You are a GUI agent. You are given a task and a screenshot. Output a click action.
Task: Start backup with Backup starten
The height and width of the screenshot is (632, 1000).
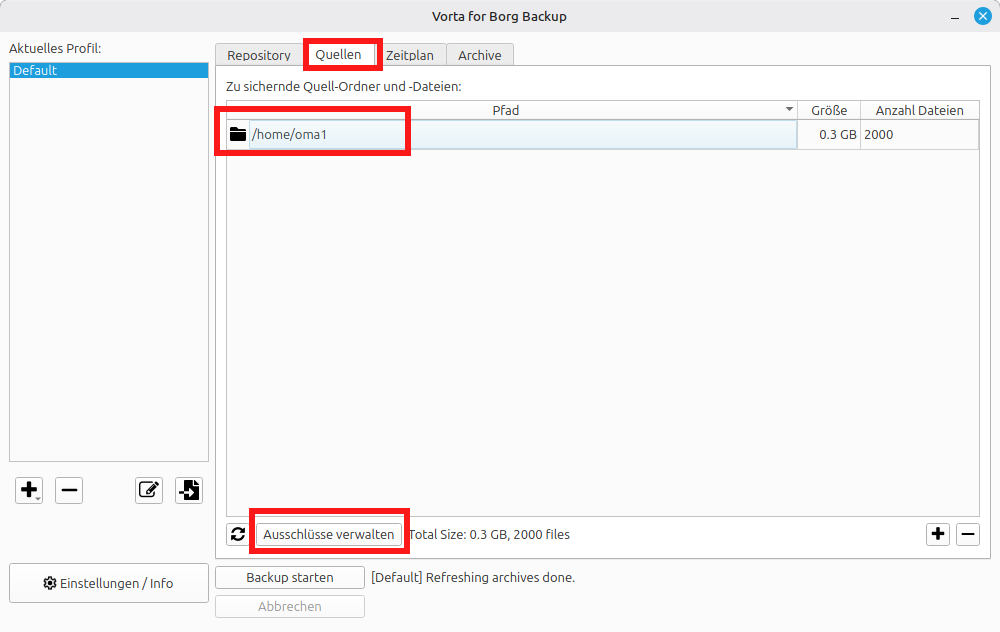coord(290,577)
